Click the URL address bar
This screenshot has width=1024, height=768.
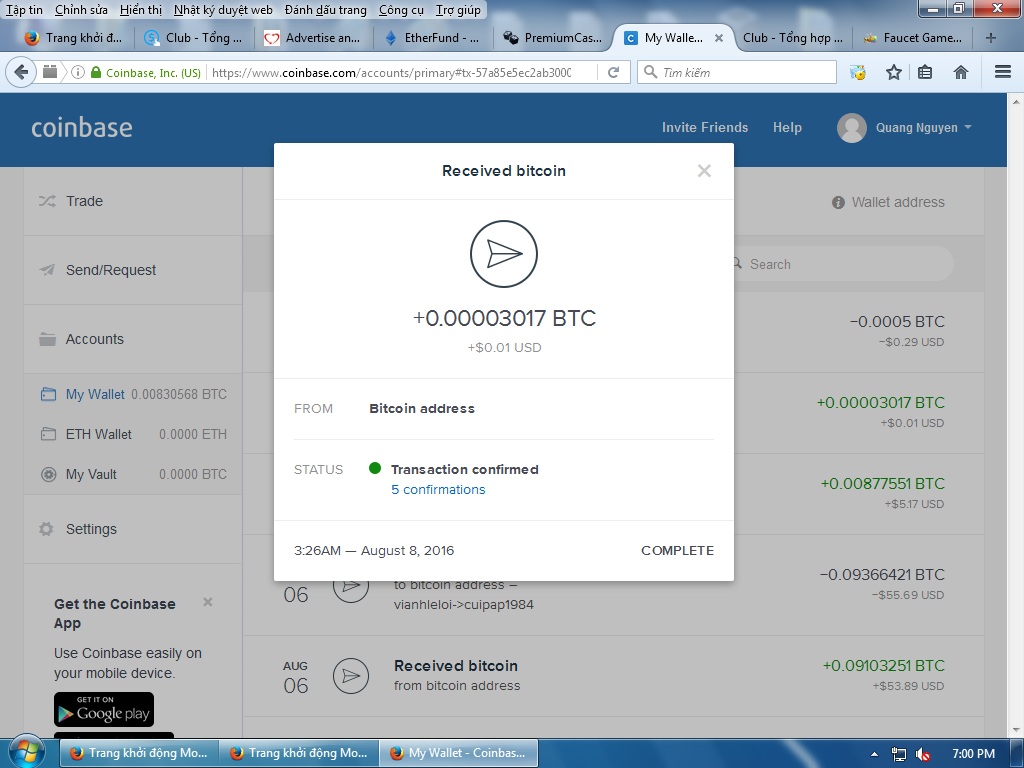392,72
